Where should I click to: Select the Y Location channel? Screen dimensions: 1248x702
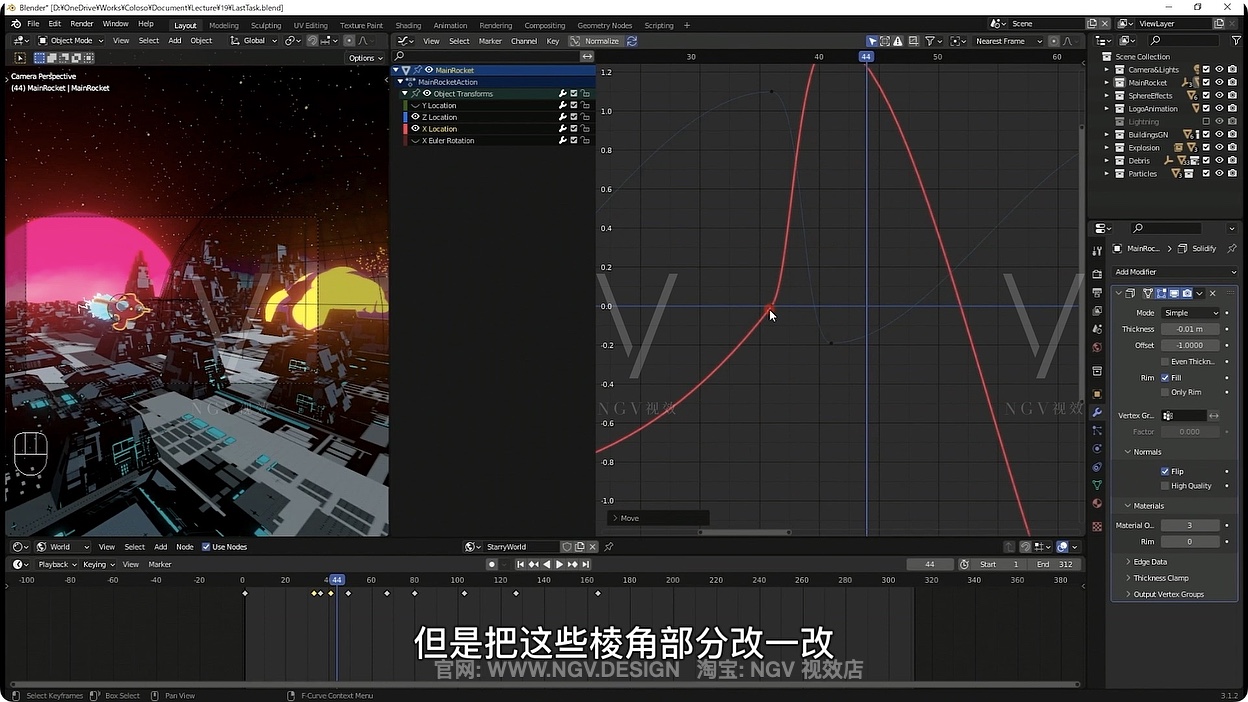click(x=439, y=105)
